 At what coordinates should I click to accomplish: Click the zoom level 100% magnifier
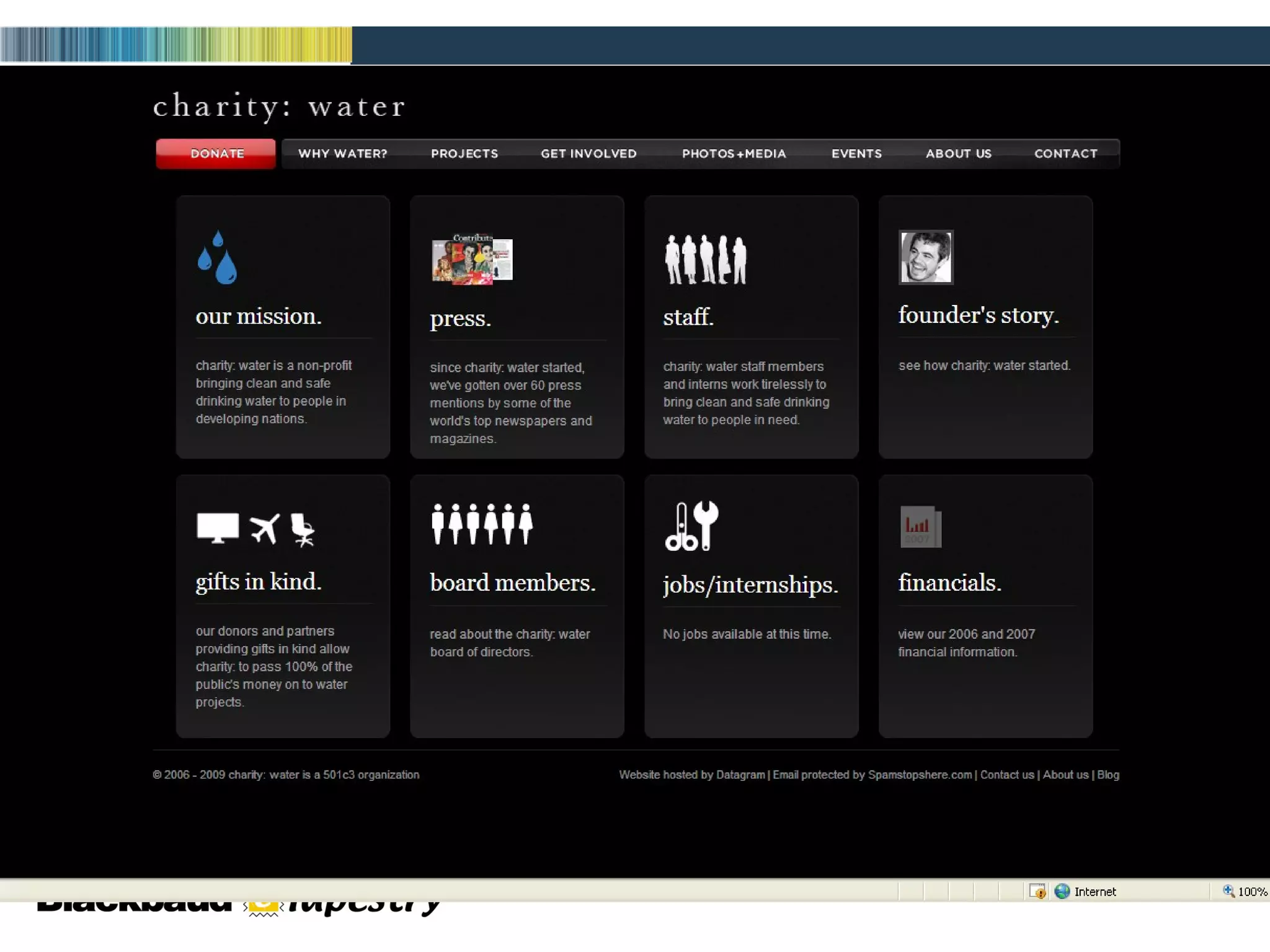[1228, 891]
